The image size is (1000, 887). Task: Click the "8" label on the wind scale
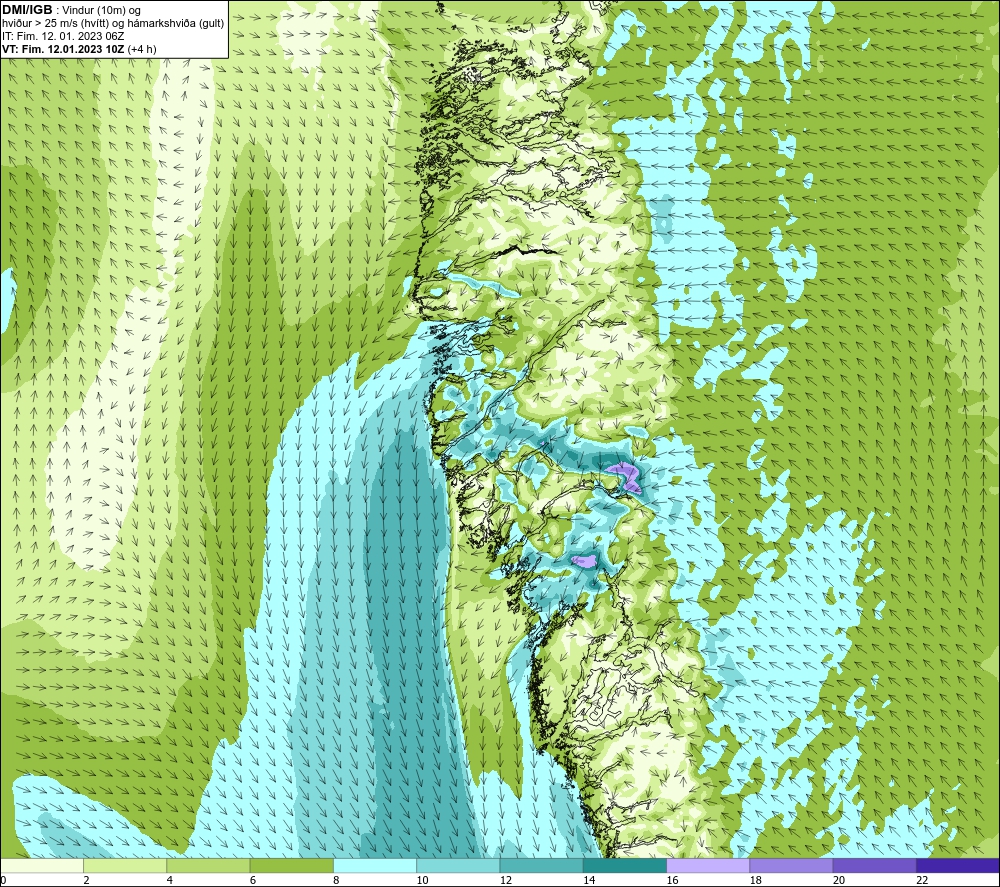pos(336,880)
